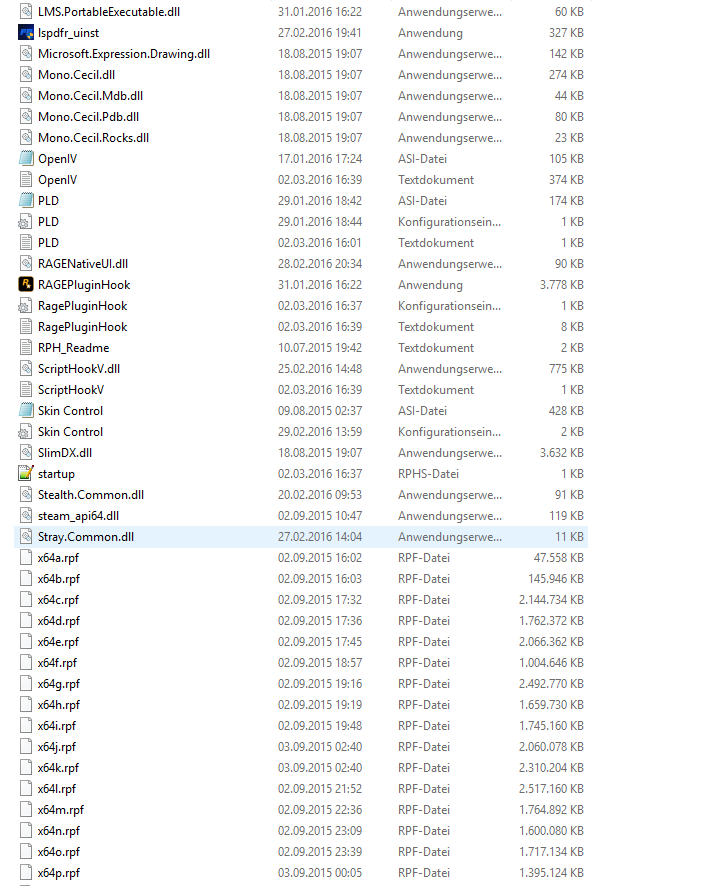This screenshot has height=890, width=715.
Task: Click the size value 2.517.160 KB
Action: pos(551,789)
